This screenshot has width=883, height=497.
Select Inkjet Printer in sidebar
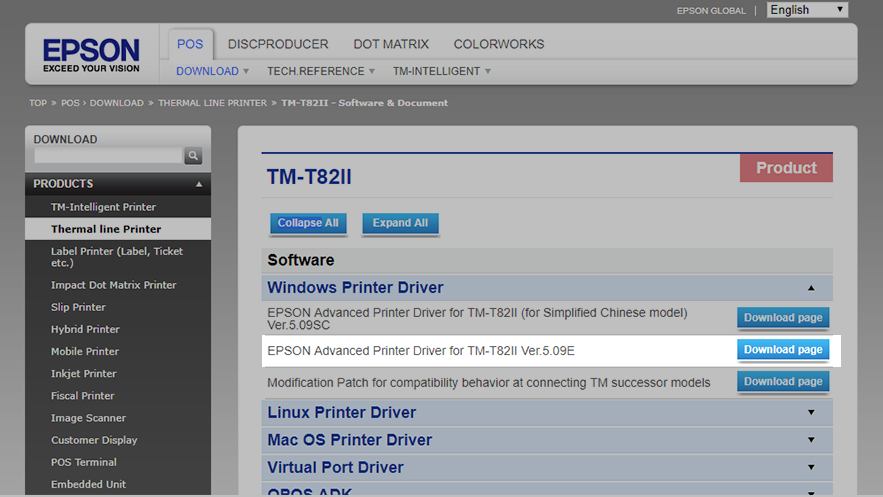83,374
